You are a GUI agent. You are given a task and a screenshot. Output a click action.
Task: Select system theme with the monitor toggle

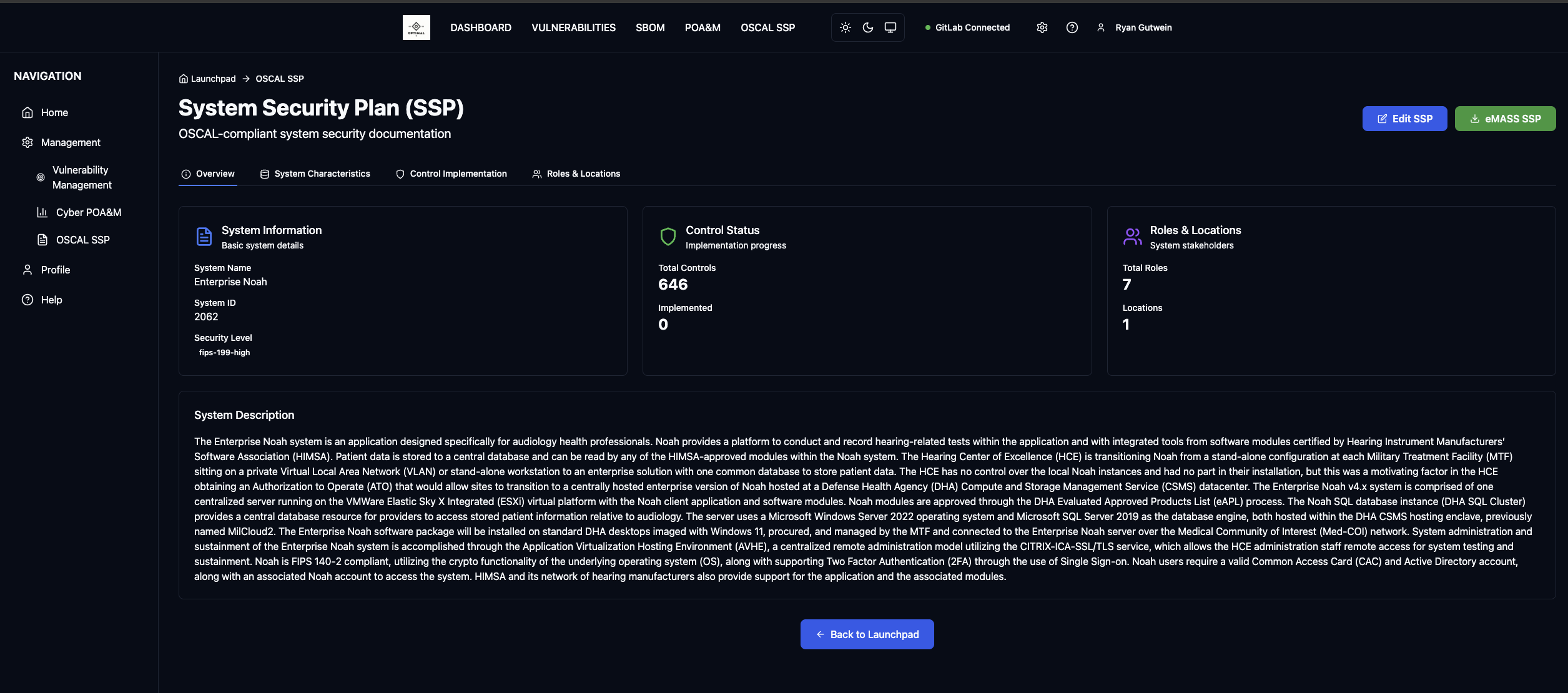coord(890,27)
